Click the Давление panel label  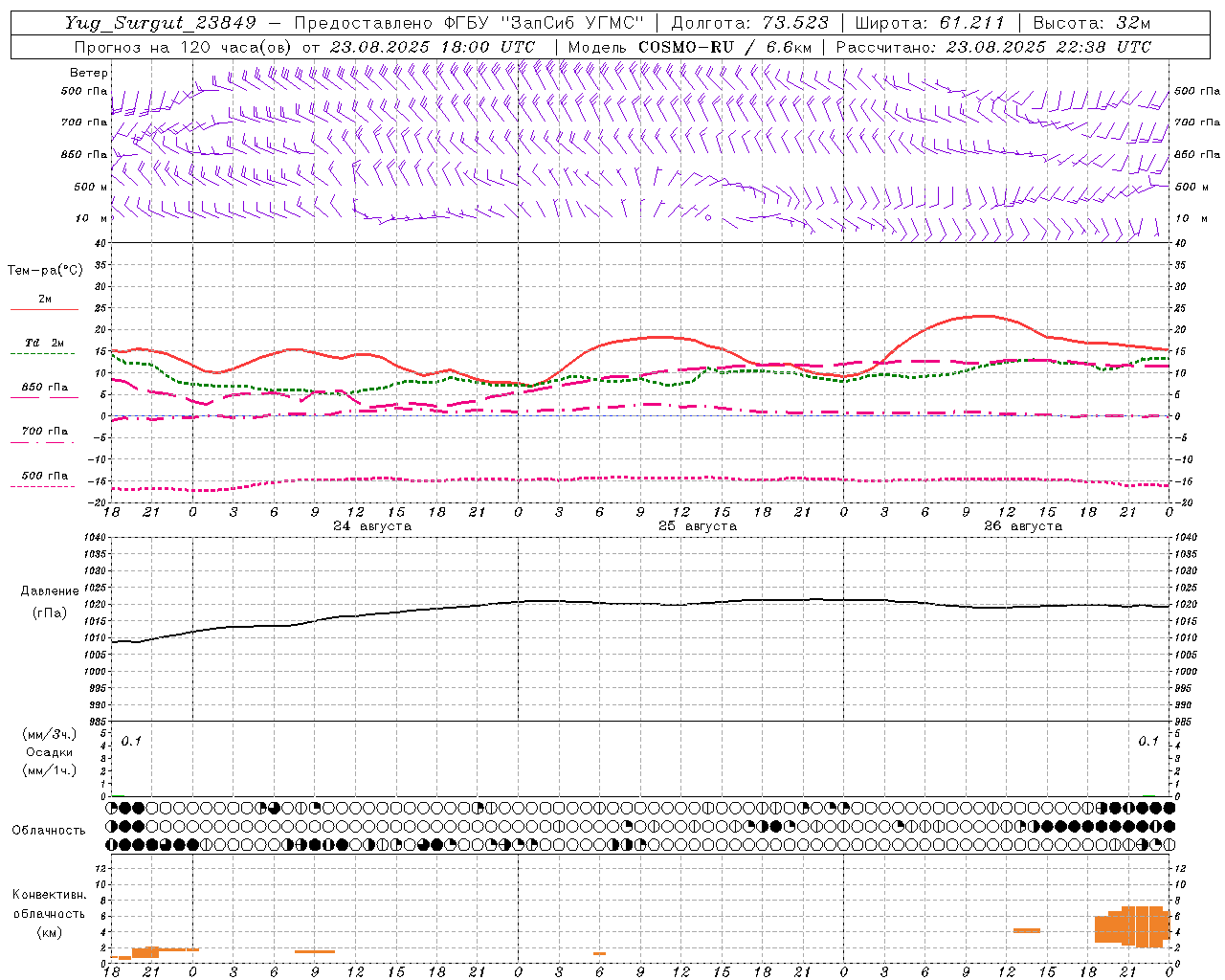(x=50, y=590)
